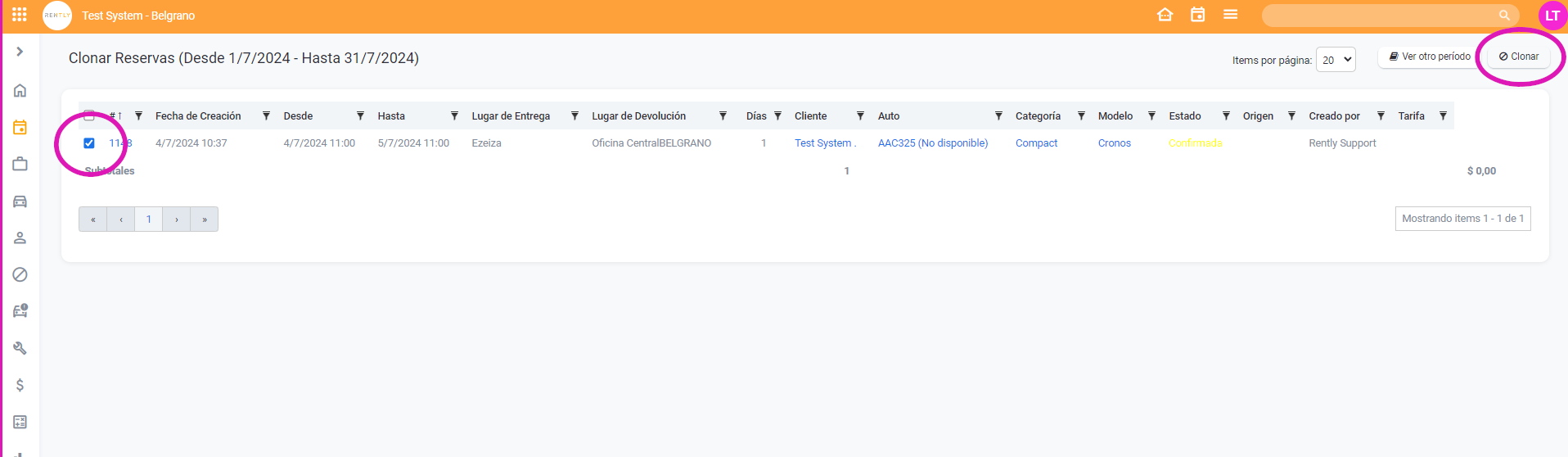The width and height of the screenshot is (1568, 457).
Task: Uncheck the reservation 1148 row checkbox
Action: point(89,143)
